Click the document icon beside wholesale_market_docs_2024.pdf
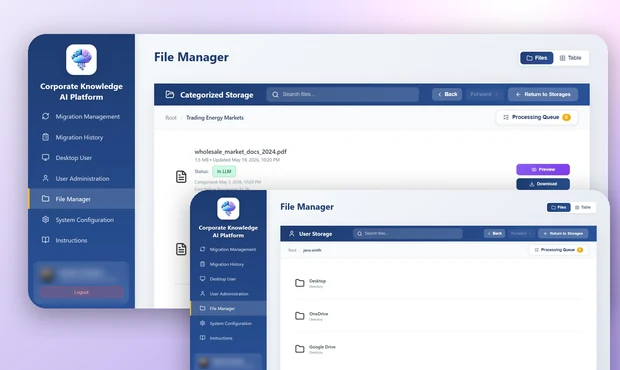 181,177
